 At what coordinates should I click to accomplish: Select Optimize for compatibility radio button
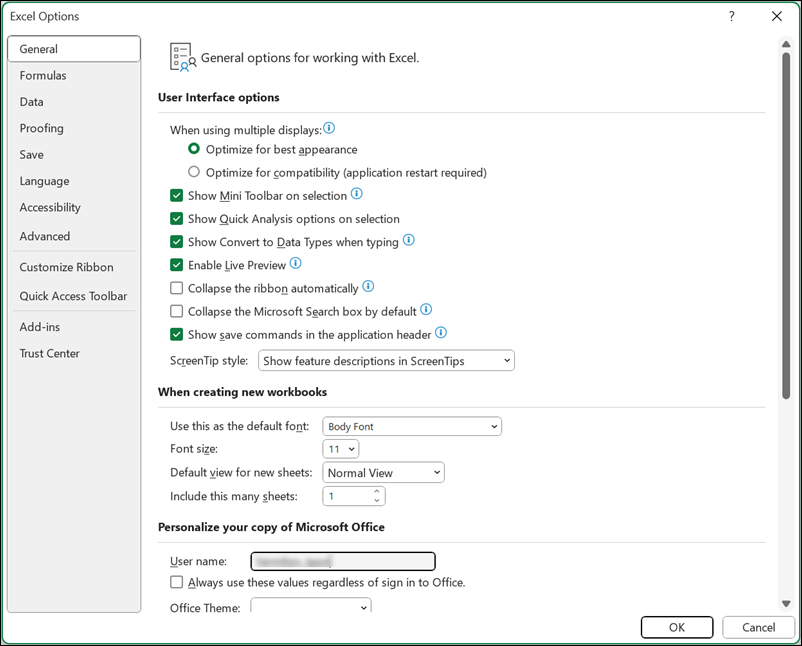194,172
